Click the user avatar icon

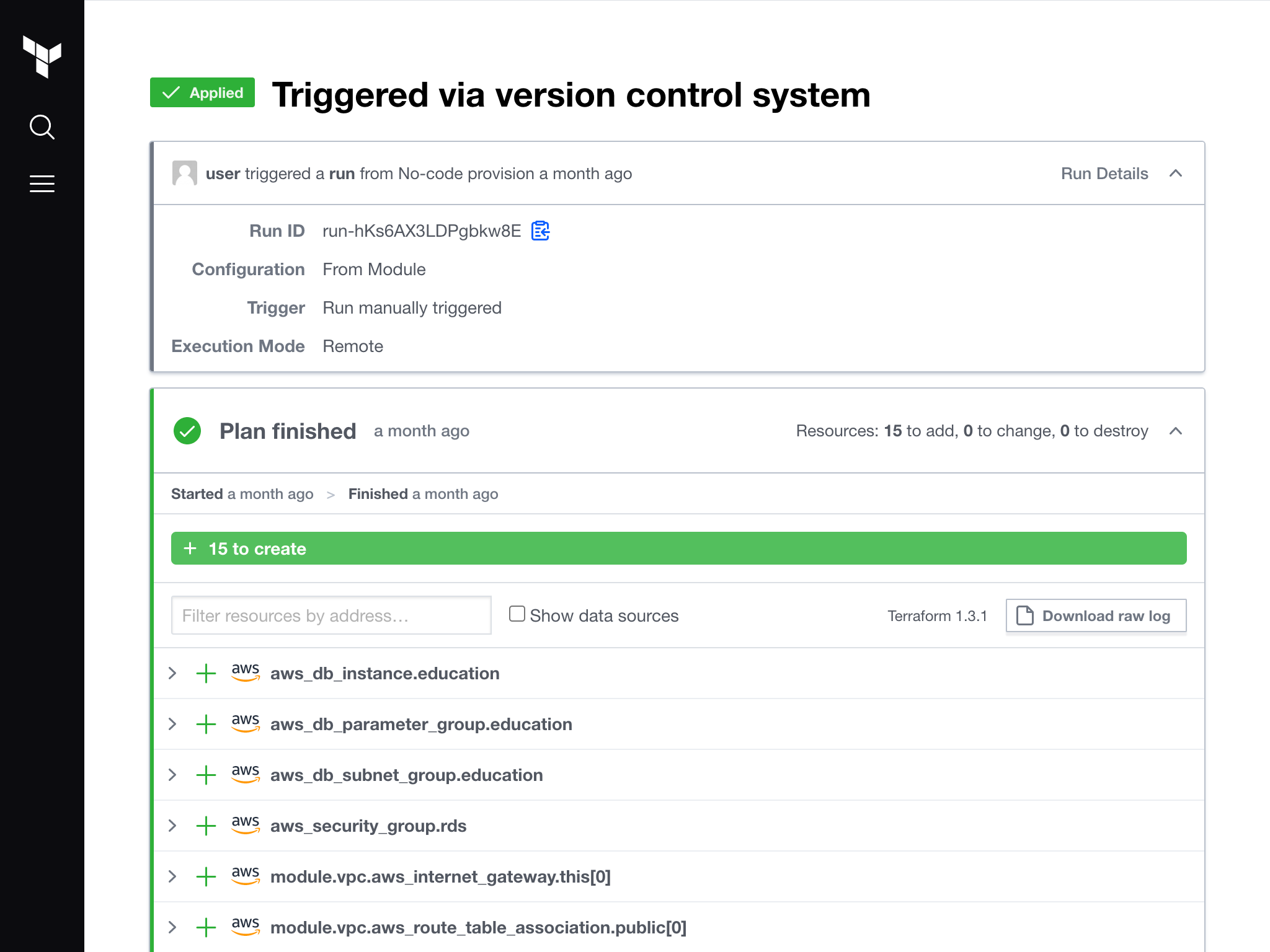pos(184,174)
